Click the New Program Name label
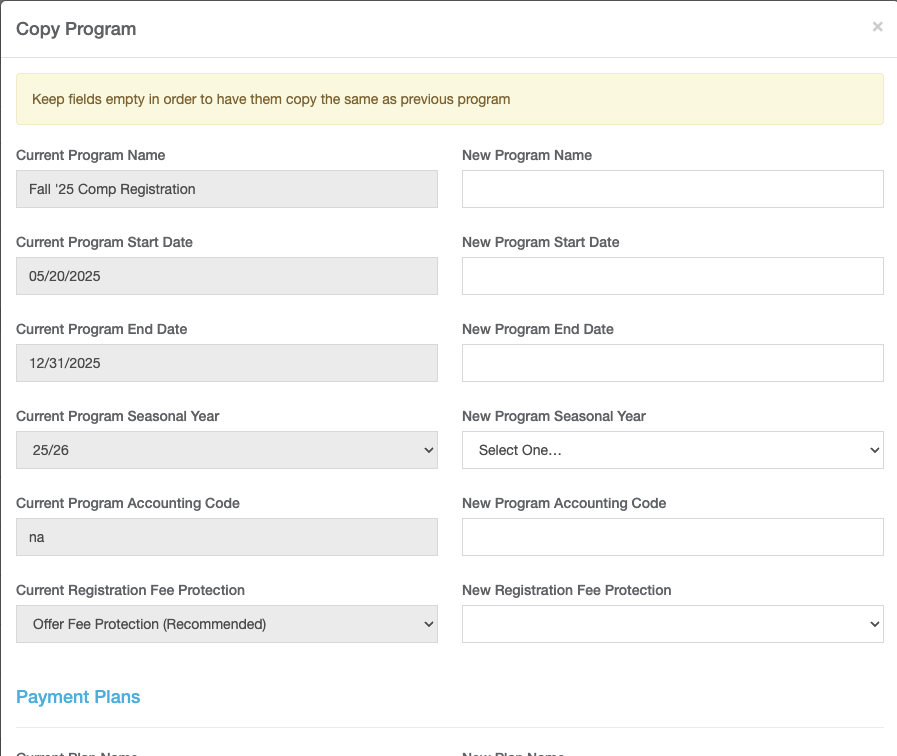The height and width of the screenshot is (756, 897). pyautogui.click(x=527, y=155)
